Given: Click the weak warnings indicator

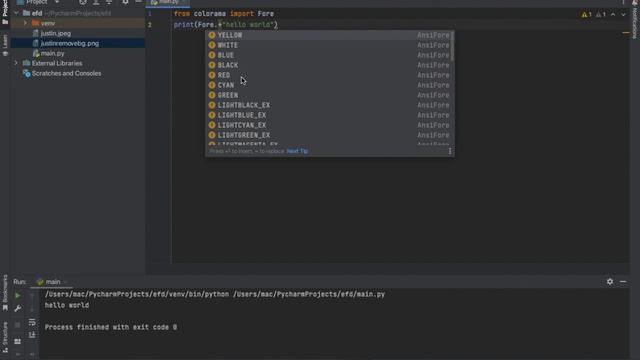Looking at the screenshot, I should (601, 14).
